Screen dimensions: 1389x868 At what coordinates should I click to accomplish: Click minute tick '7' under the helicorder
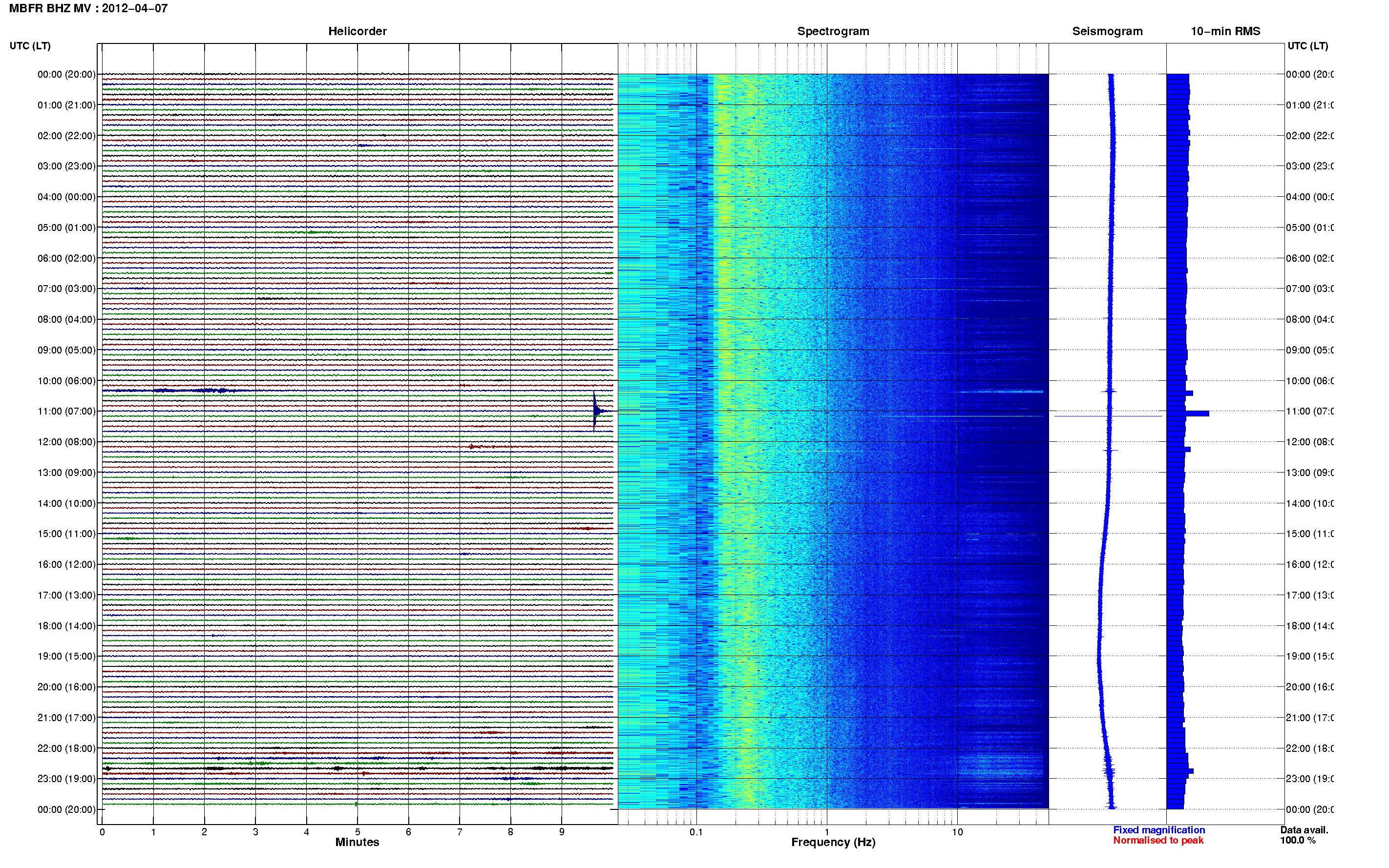point(460,832)
